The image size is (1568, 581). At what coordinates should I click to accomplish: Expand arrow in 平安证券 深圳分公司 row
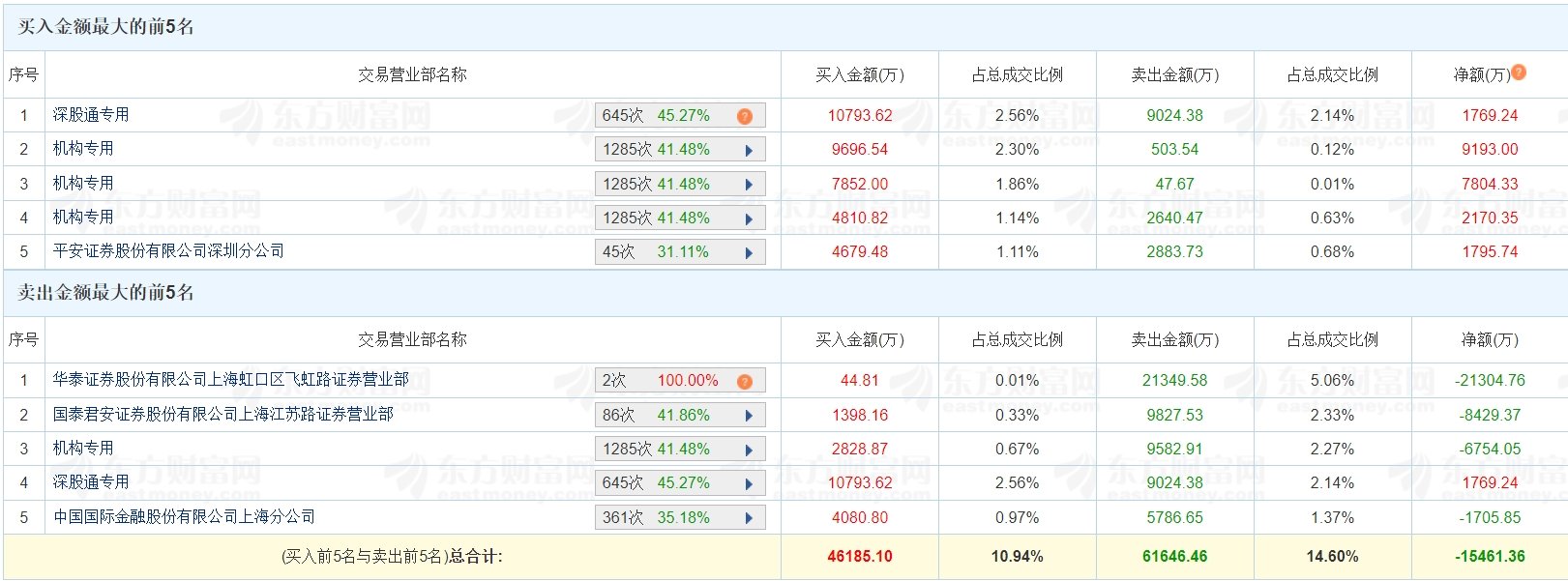coord(749,252)
